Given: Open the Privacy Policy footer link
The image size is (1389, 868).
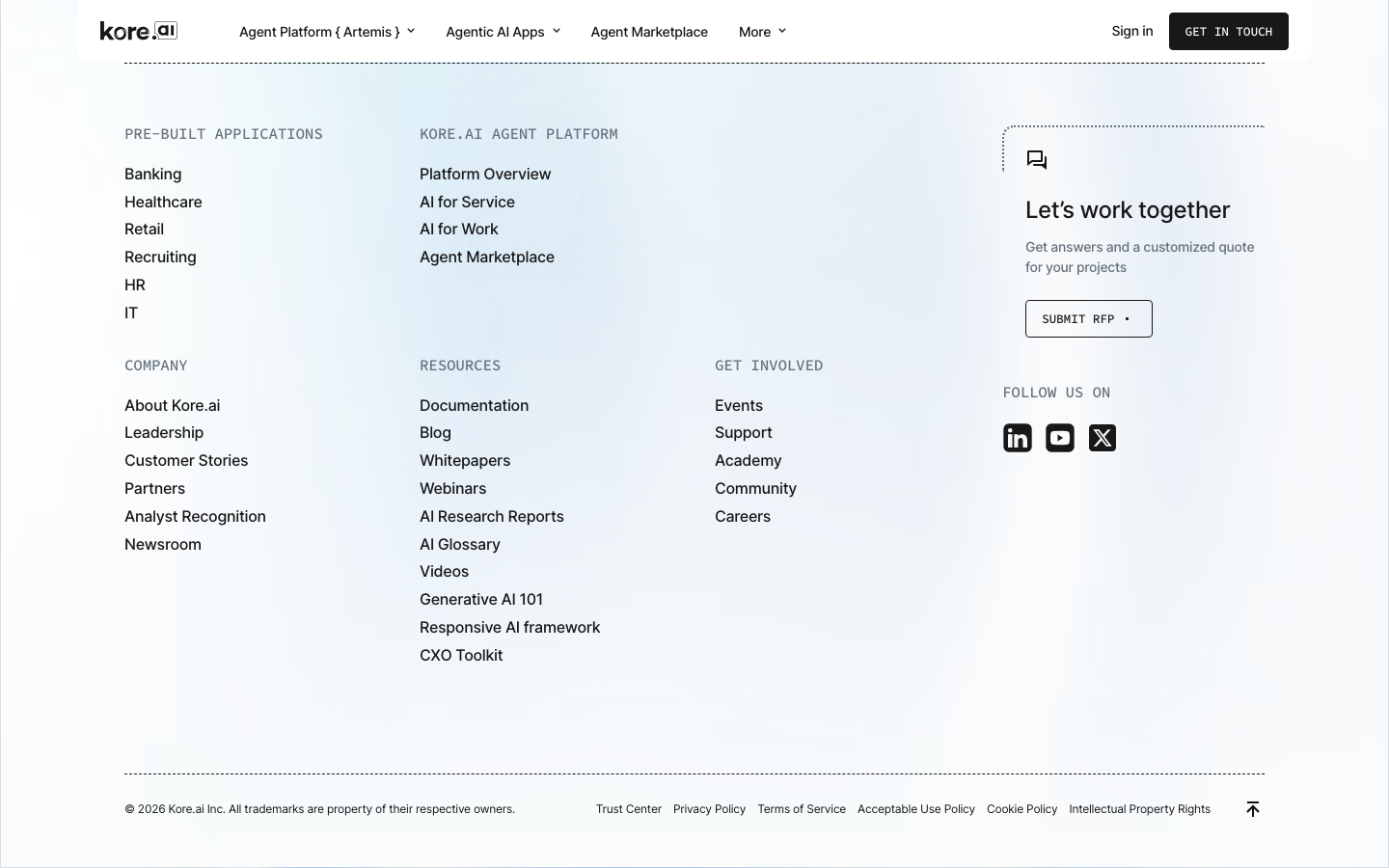Looking at the screenshot, I should point(709,809).
